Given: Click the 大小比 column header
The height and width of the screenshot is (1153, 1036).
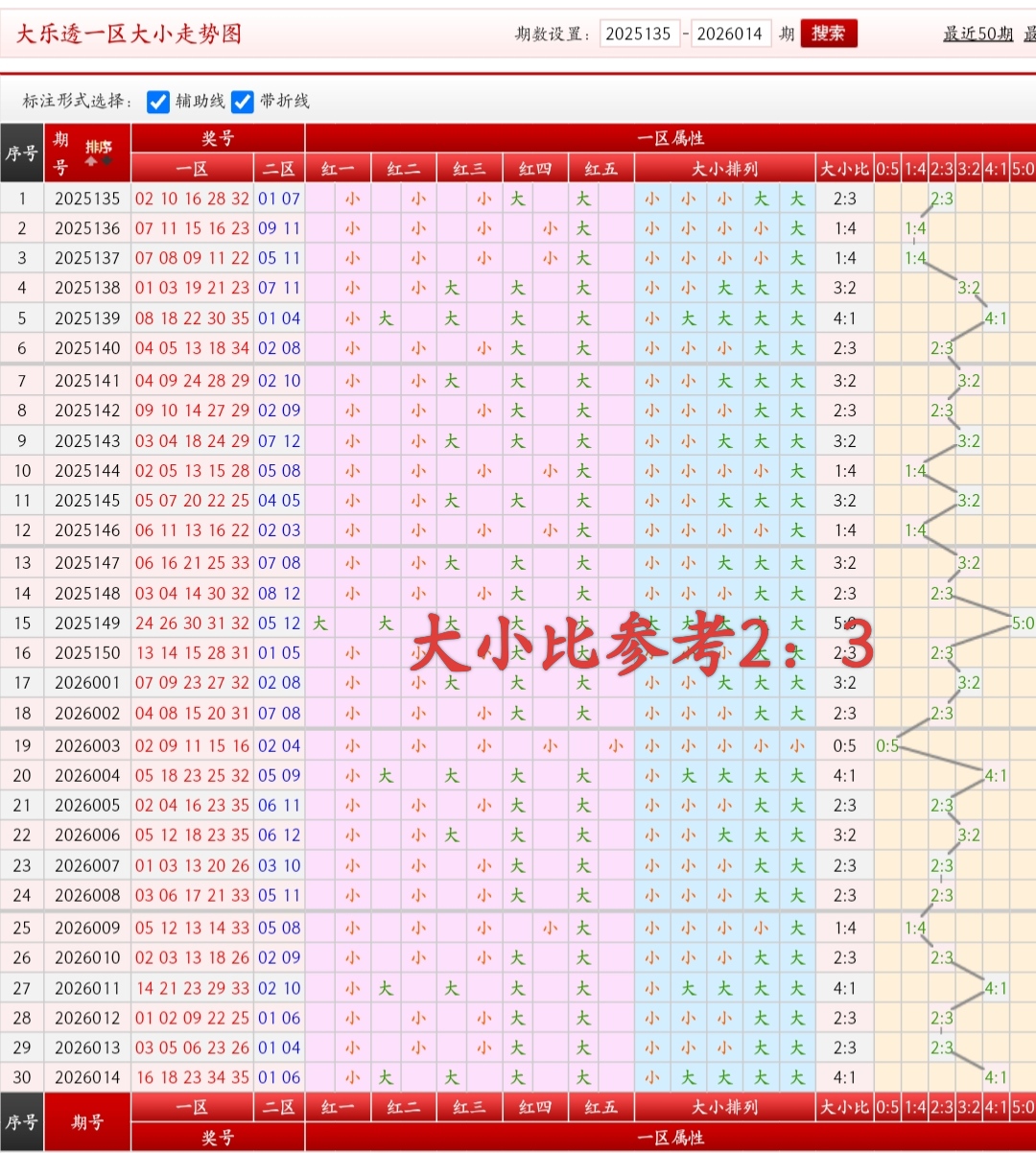Looking at the screenshot, I should tap(844, 167).
